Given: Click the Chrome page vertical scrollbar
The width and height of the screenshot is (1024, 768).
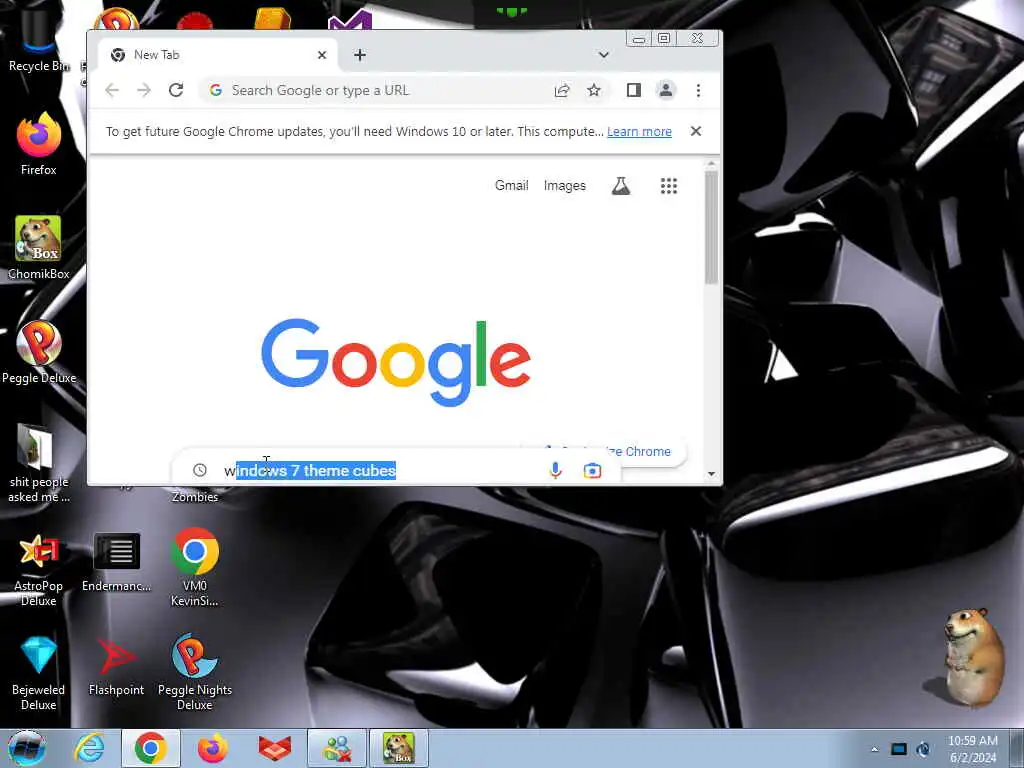Looking at the screenshot, I should [711, 227].
